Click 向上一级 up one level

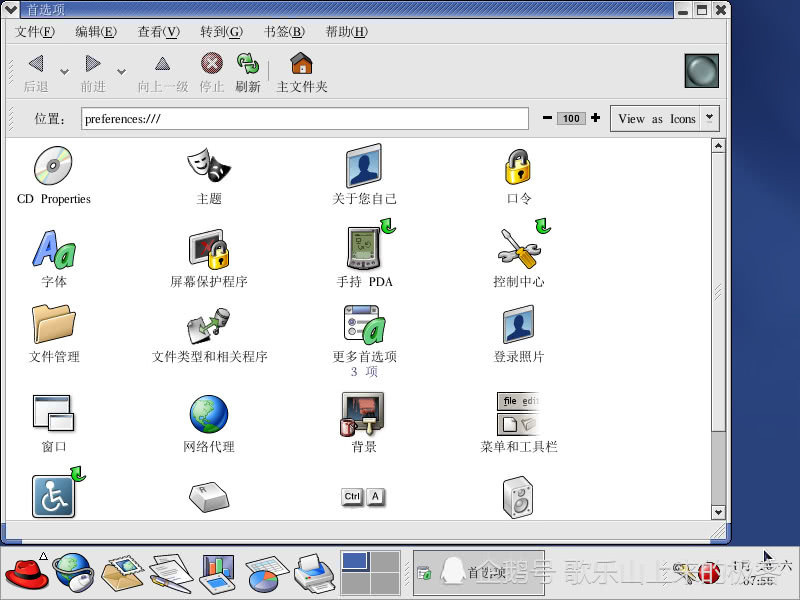point(163,74)
